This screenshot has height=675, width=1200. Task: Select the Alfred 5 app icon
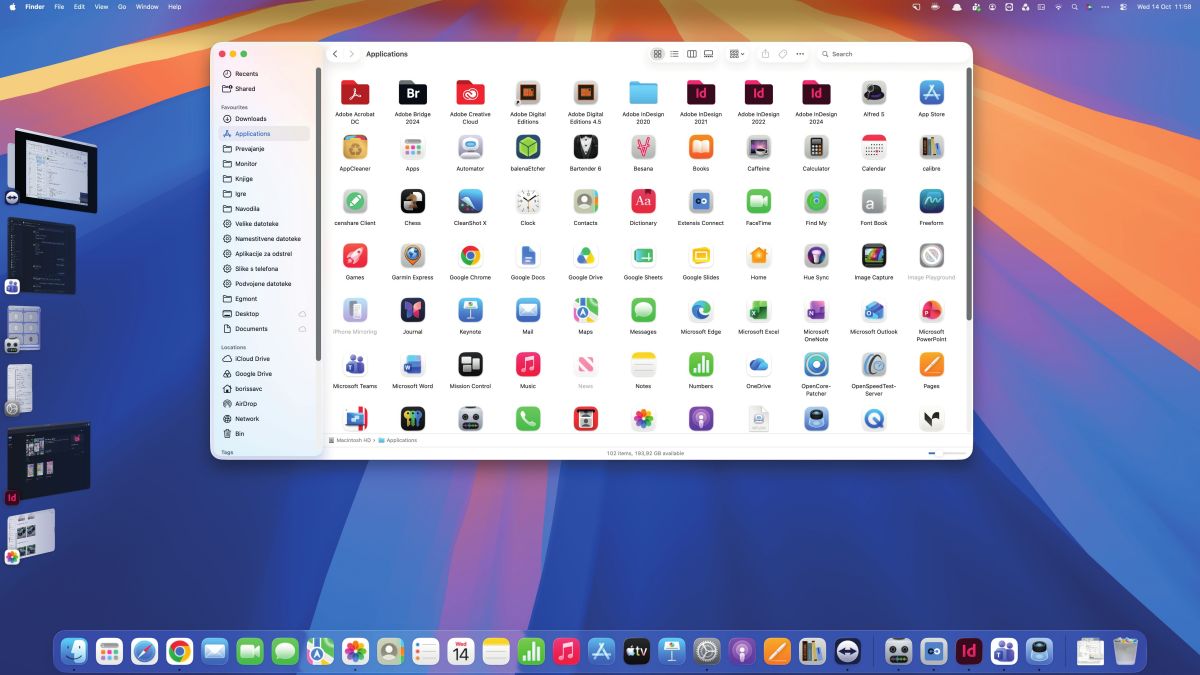click(x=873, y=93)
